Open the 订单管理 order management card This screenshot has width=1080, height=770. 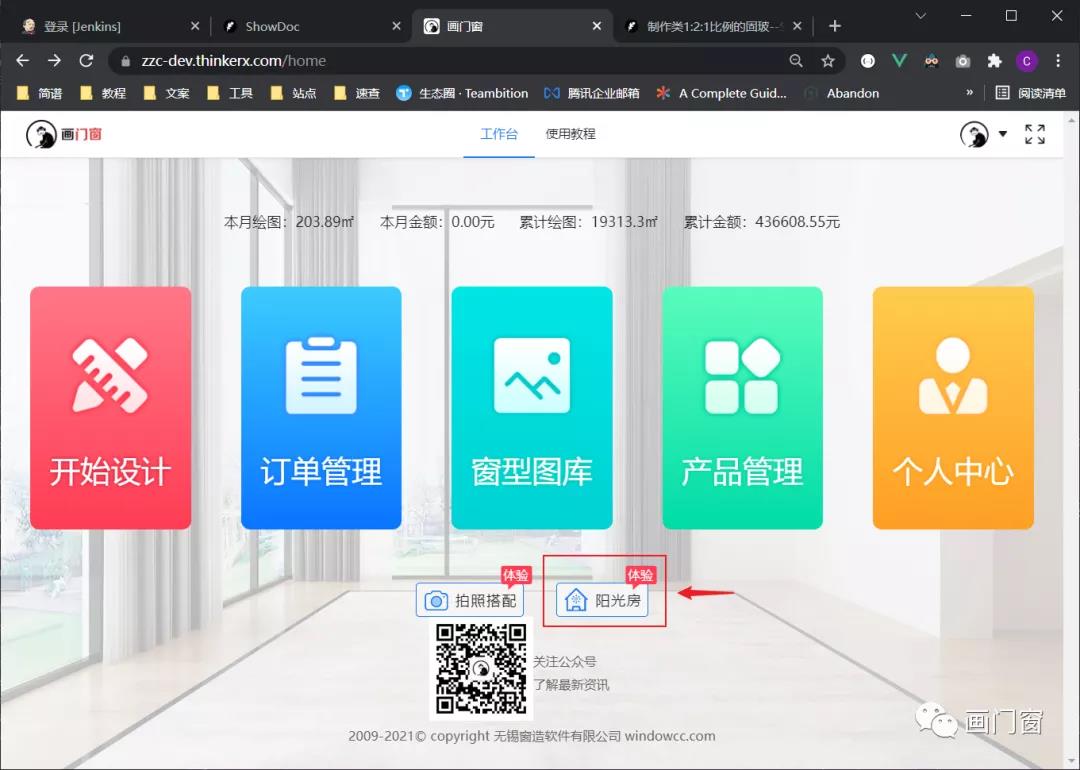point(321,408)
